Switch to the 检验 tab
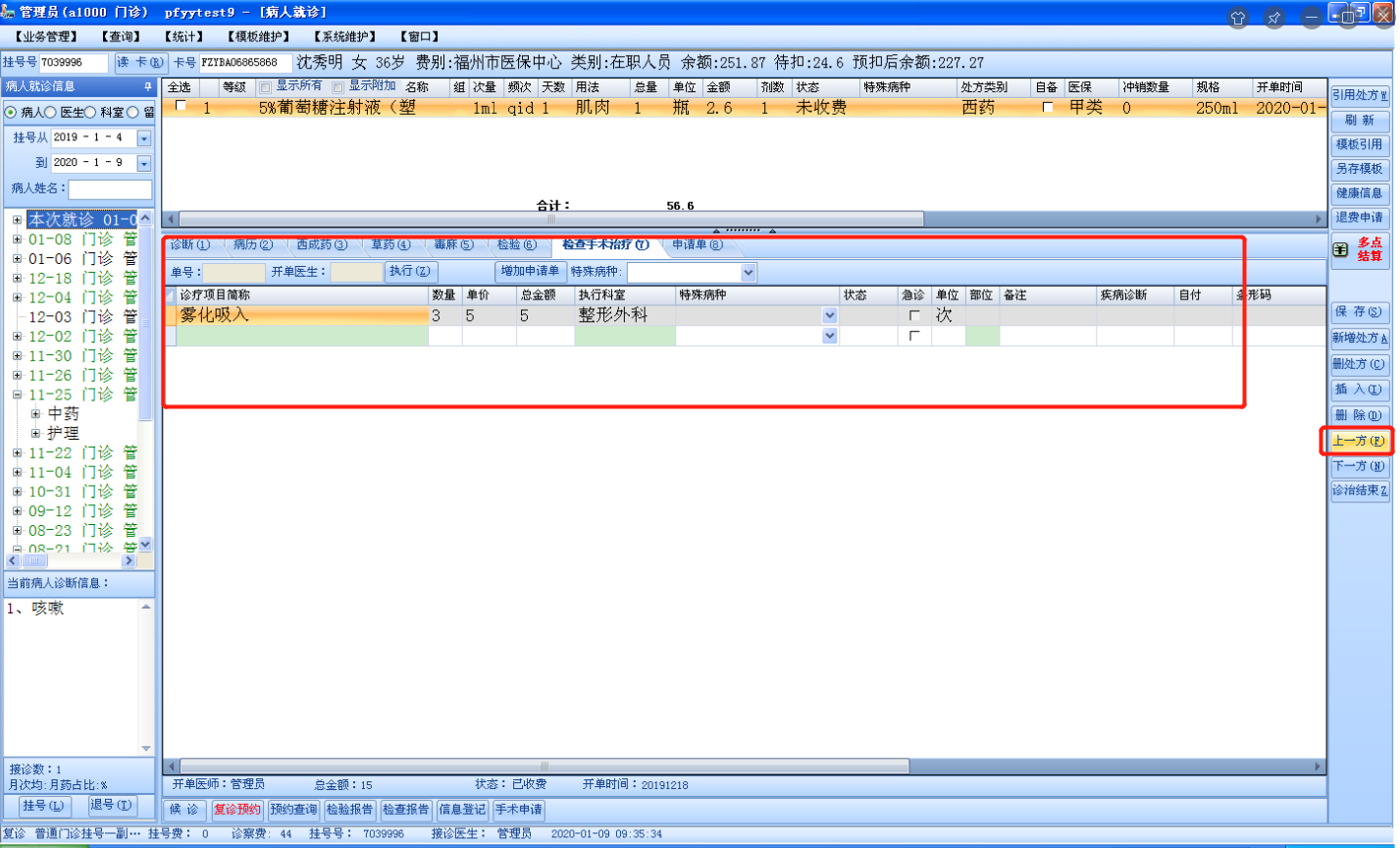1400x848 pixels. pyautogui.click(x=516, y=245)
